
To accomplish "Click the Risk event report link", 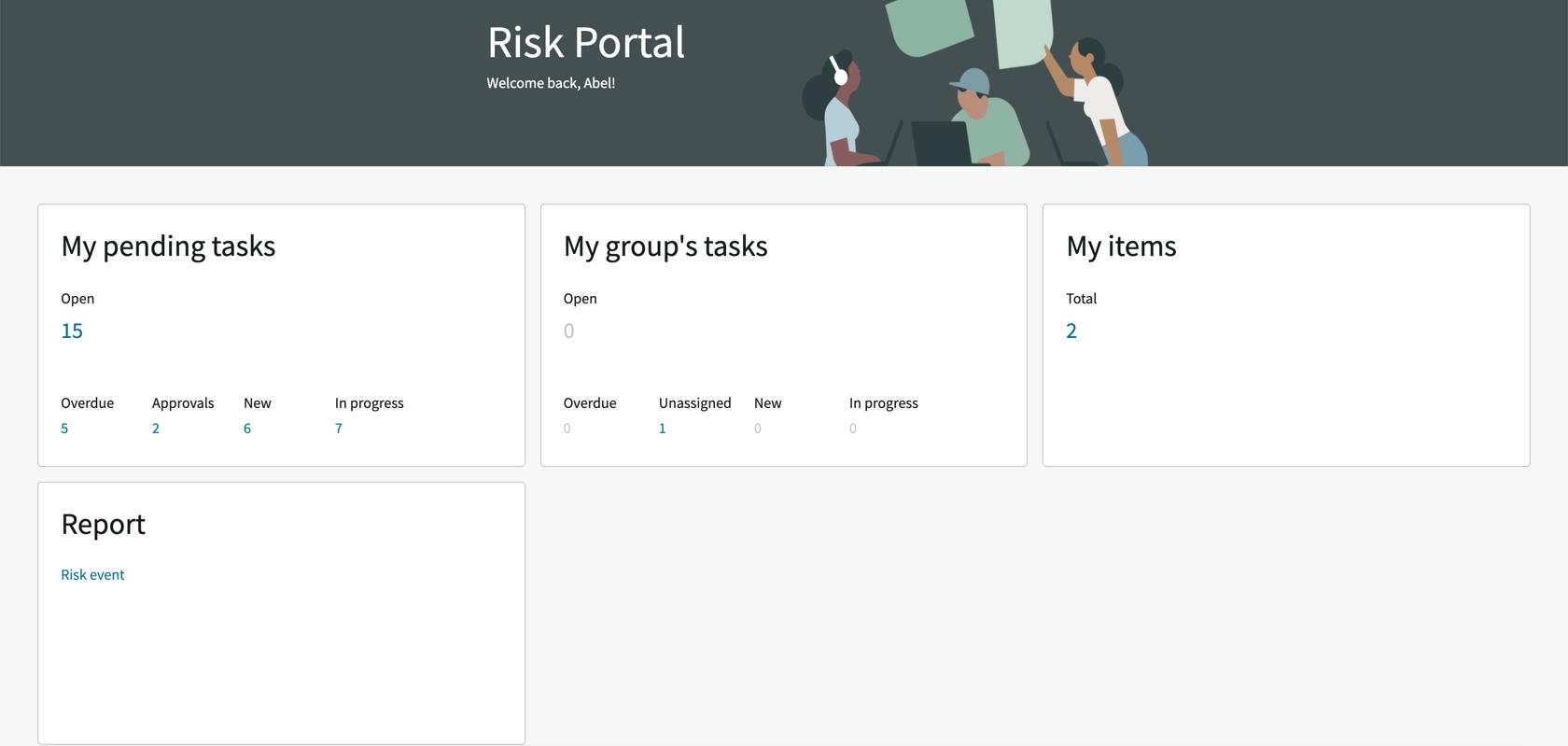I will [x=92, y=574].
